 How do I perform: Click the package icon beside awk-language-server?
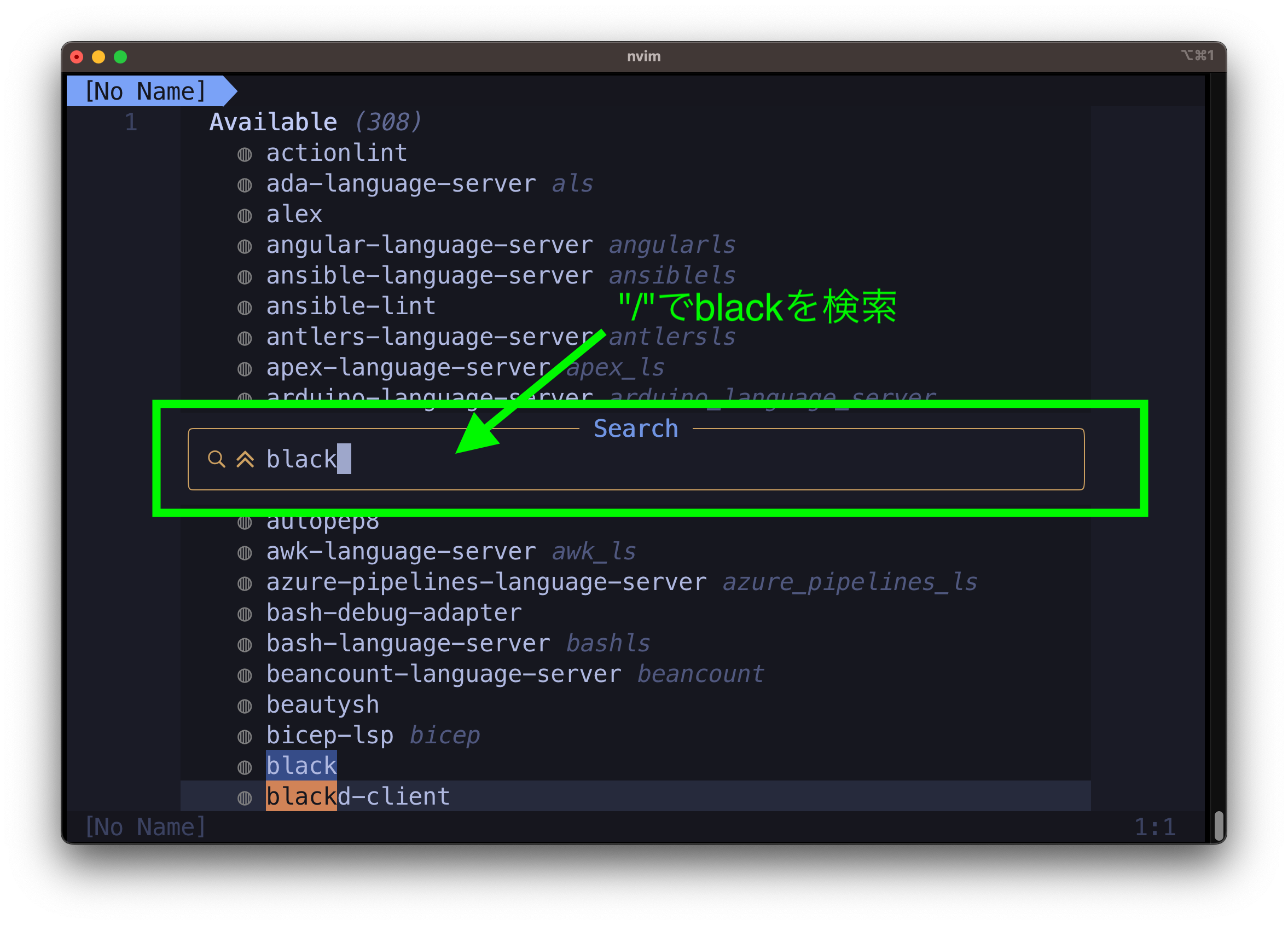point(244,553)
